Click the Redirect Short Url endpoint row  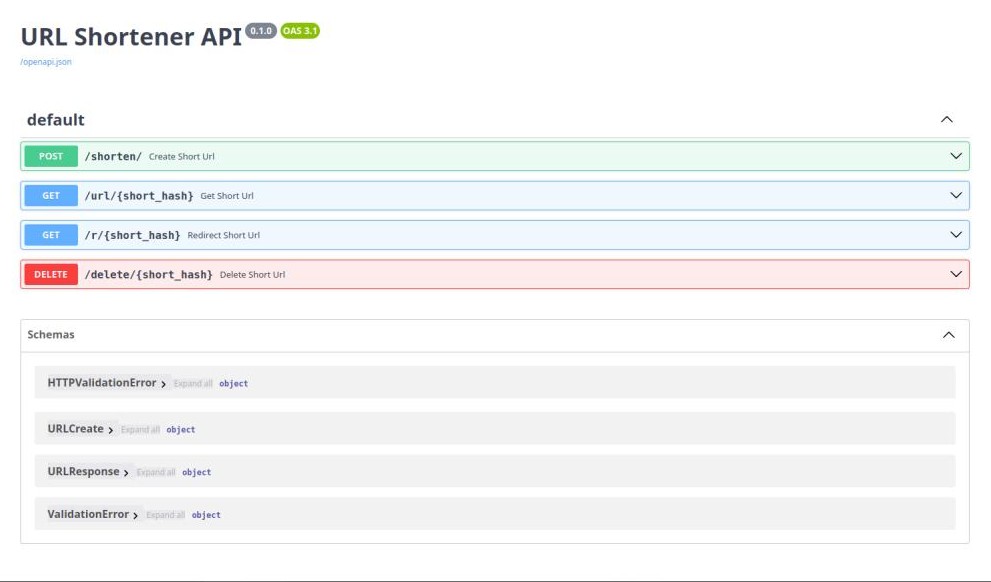(x=500, y=235)
